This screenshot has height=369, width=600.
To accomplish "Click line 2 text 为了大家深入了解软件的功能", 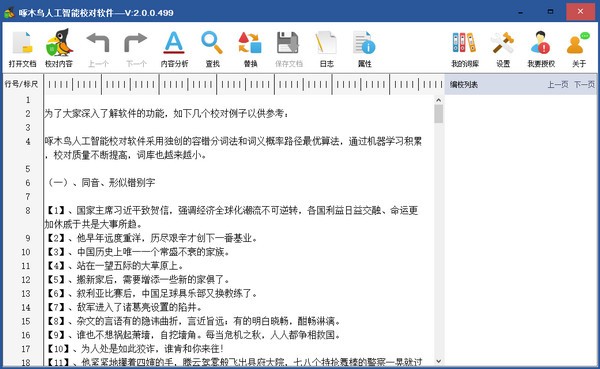I will (167, 114).
